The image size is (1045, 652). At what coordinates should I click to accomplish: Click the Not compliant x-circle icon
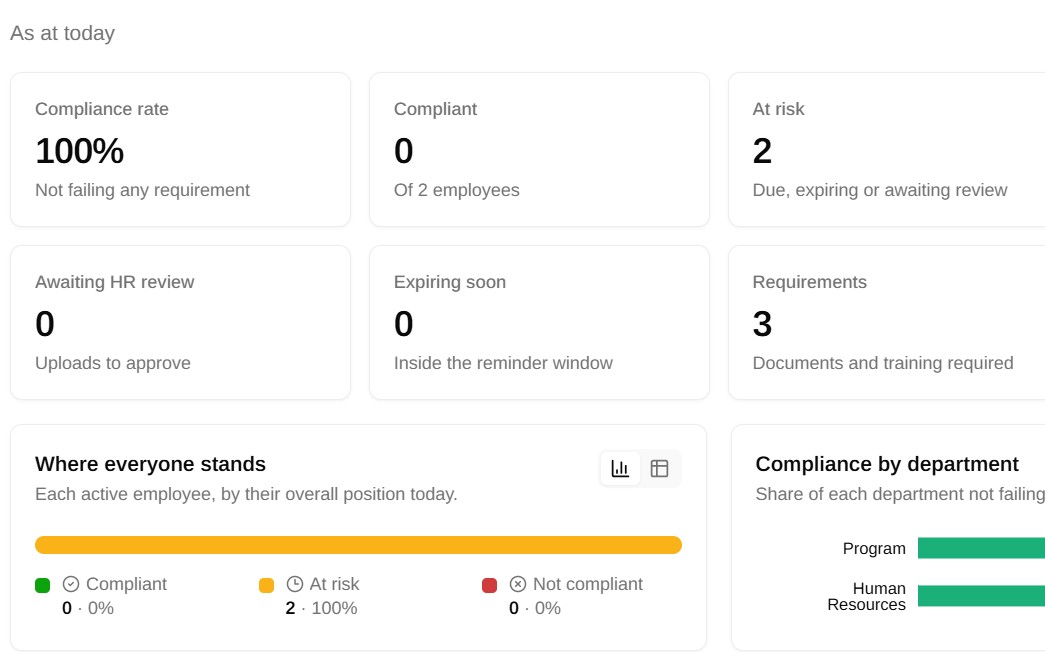(x=518, y=584)
